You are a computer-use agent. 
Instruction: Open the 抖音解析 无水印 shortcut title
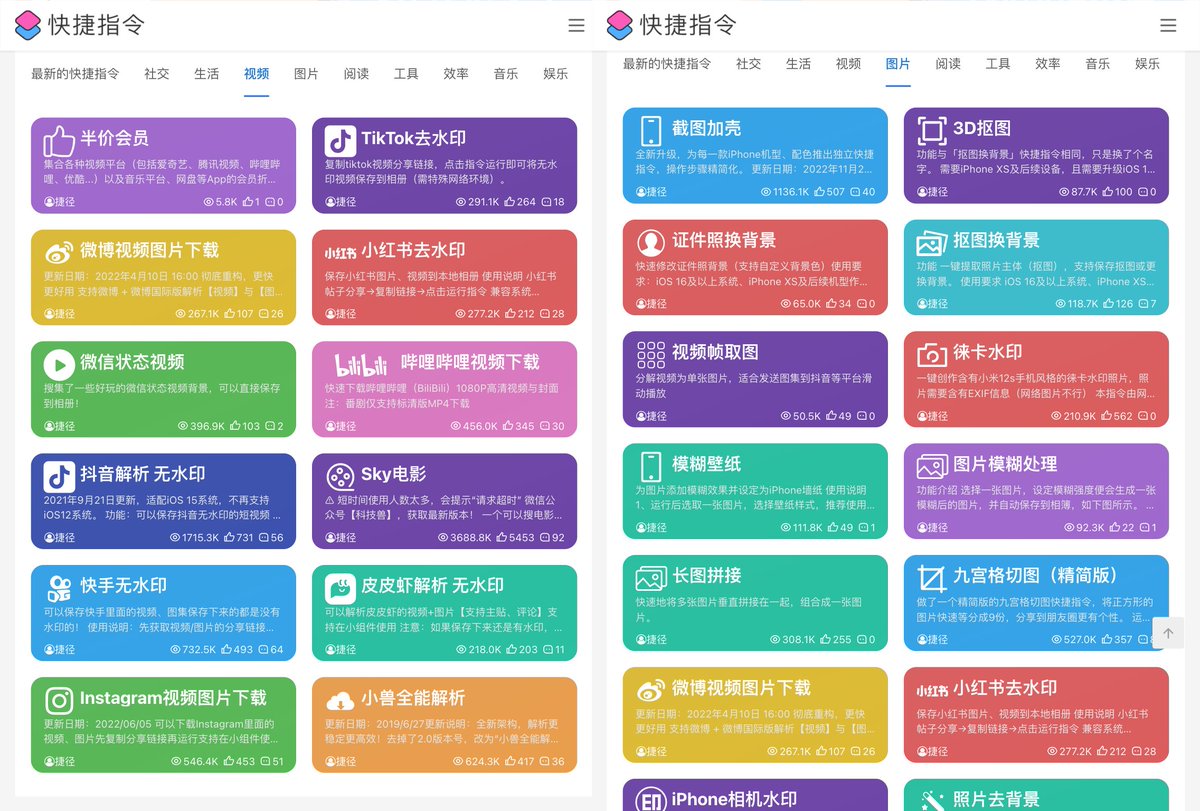143,474
